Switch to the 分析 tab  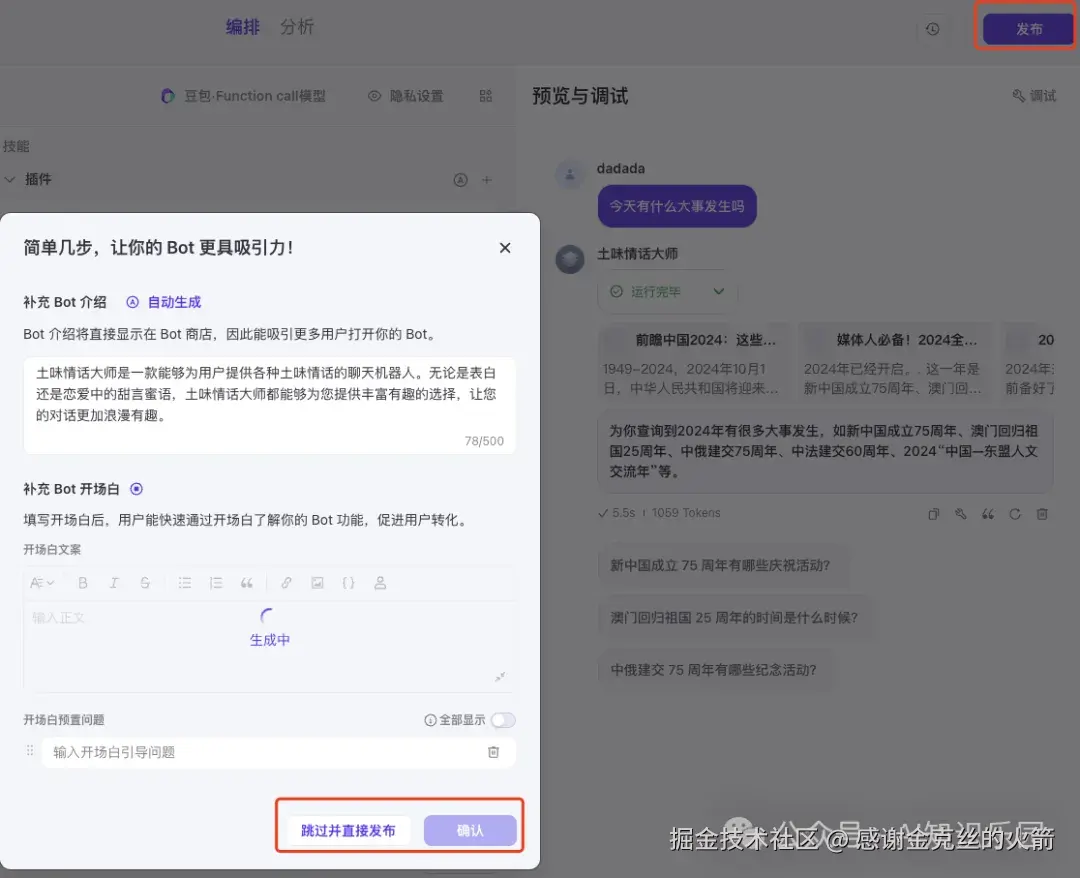[297, 27]
